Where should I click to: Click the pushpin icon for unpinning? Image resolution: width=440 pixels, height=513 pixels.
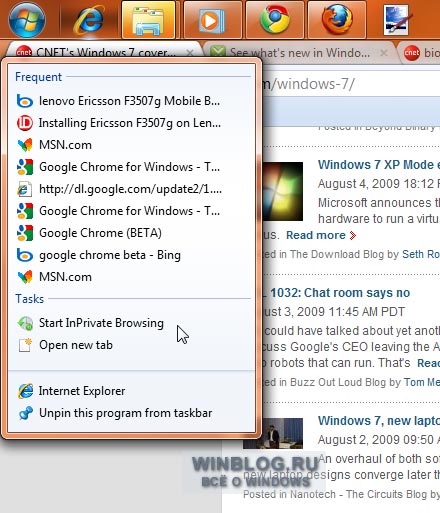(25, 413)
